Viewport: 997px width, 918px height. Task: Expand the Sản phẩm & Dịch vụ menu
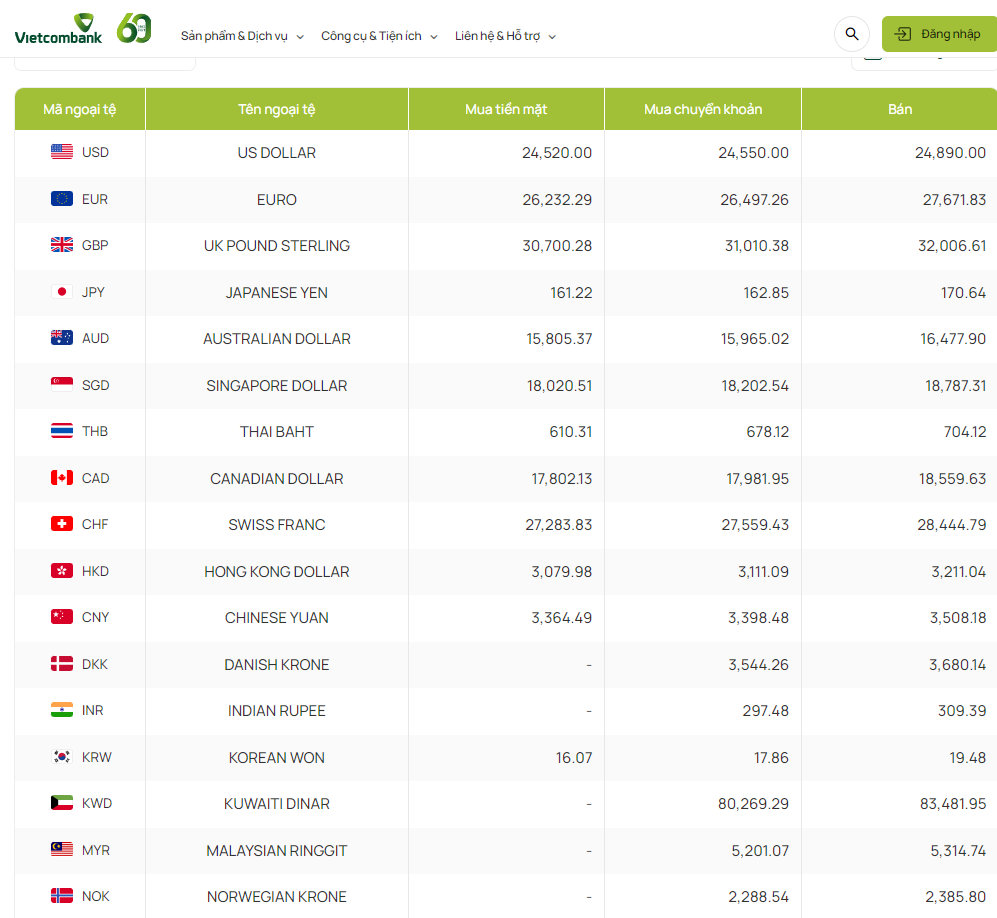click(x=242, y=36)
